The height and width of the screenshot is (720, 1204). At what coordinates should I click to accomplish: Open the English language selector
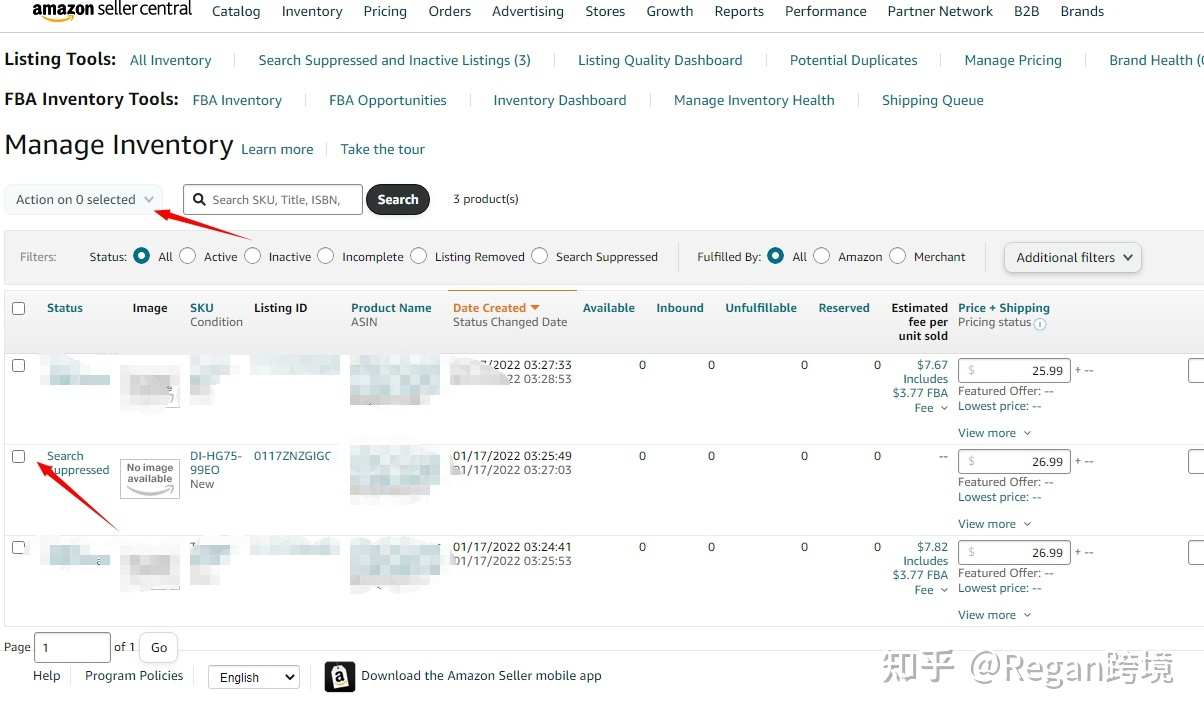point(253,677)
